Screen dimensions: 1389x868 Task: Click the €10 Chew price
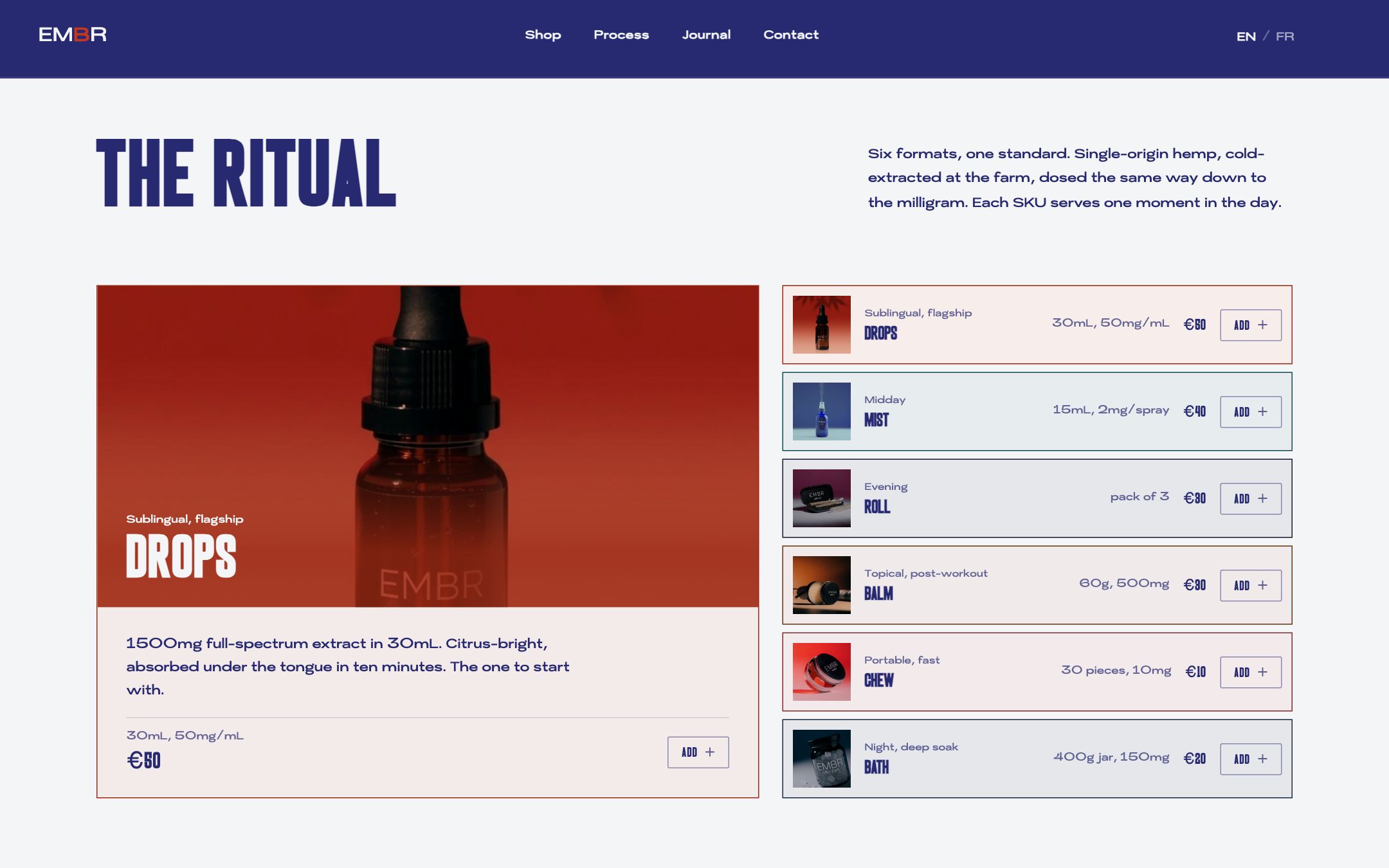click(1195, 672)
